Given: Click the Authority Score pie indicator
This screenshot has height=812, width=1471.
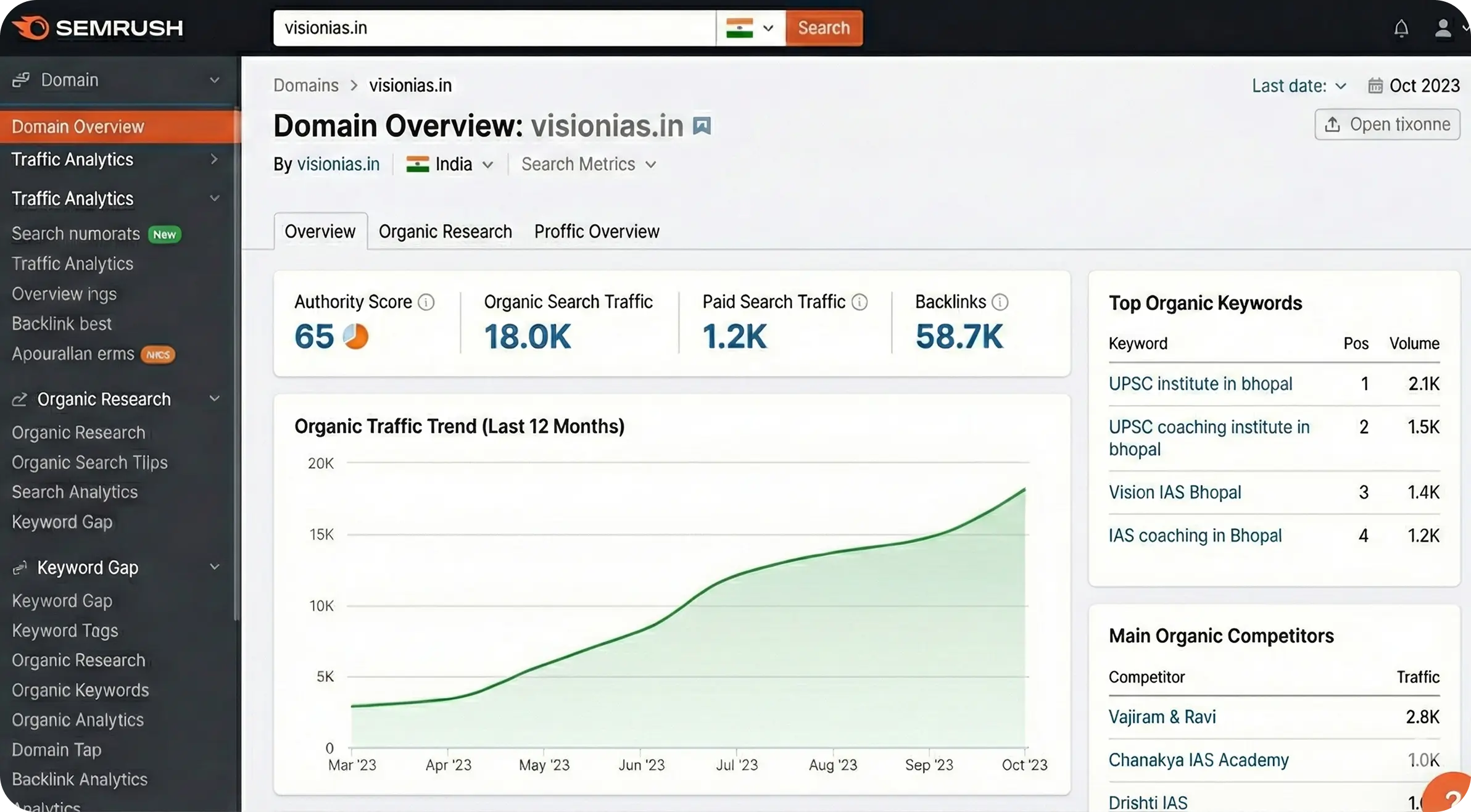Looking at the screenshot, I should (355, 336).
